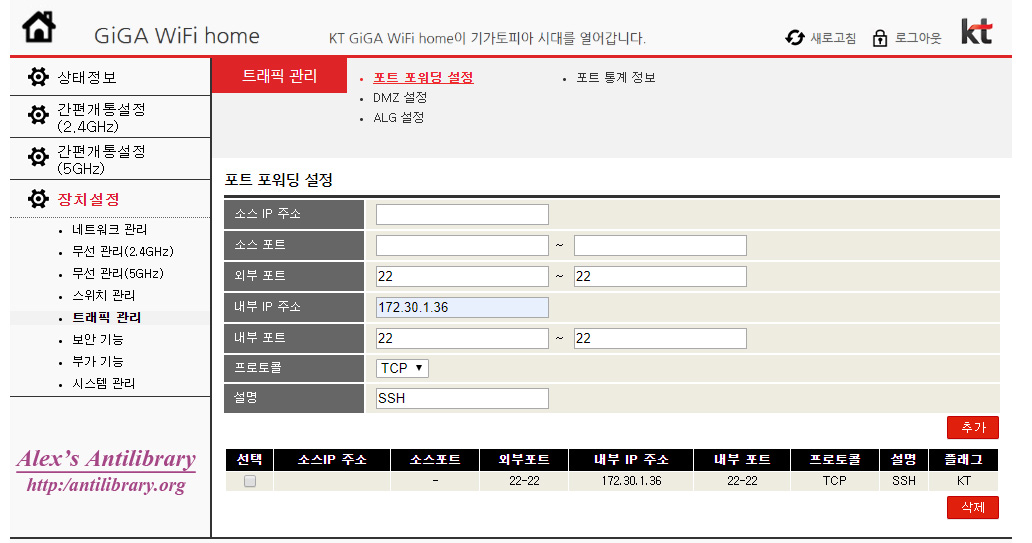1032x543 pixels.
Task: Focus the 내부 포트 end field
Action: tap(660, 338)
